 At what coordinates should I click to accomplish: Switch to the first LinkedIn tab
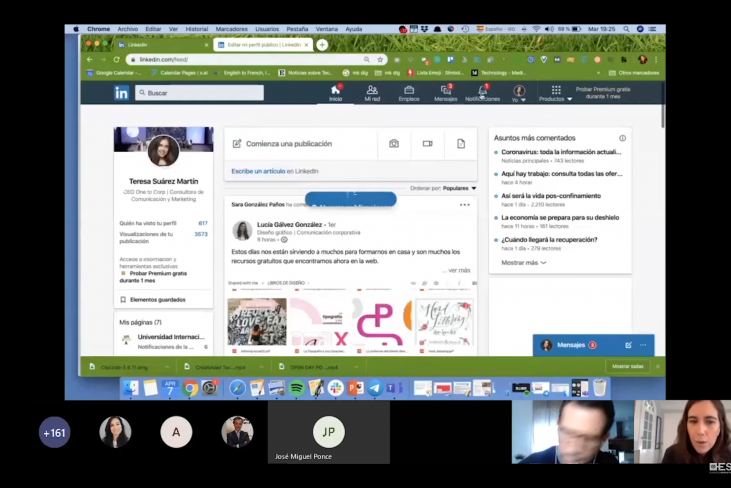163,45
